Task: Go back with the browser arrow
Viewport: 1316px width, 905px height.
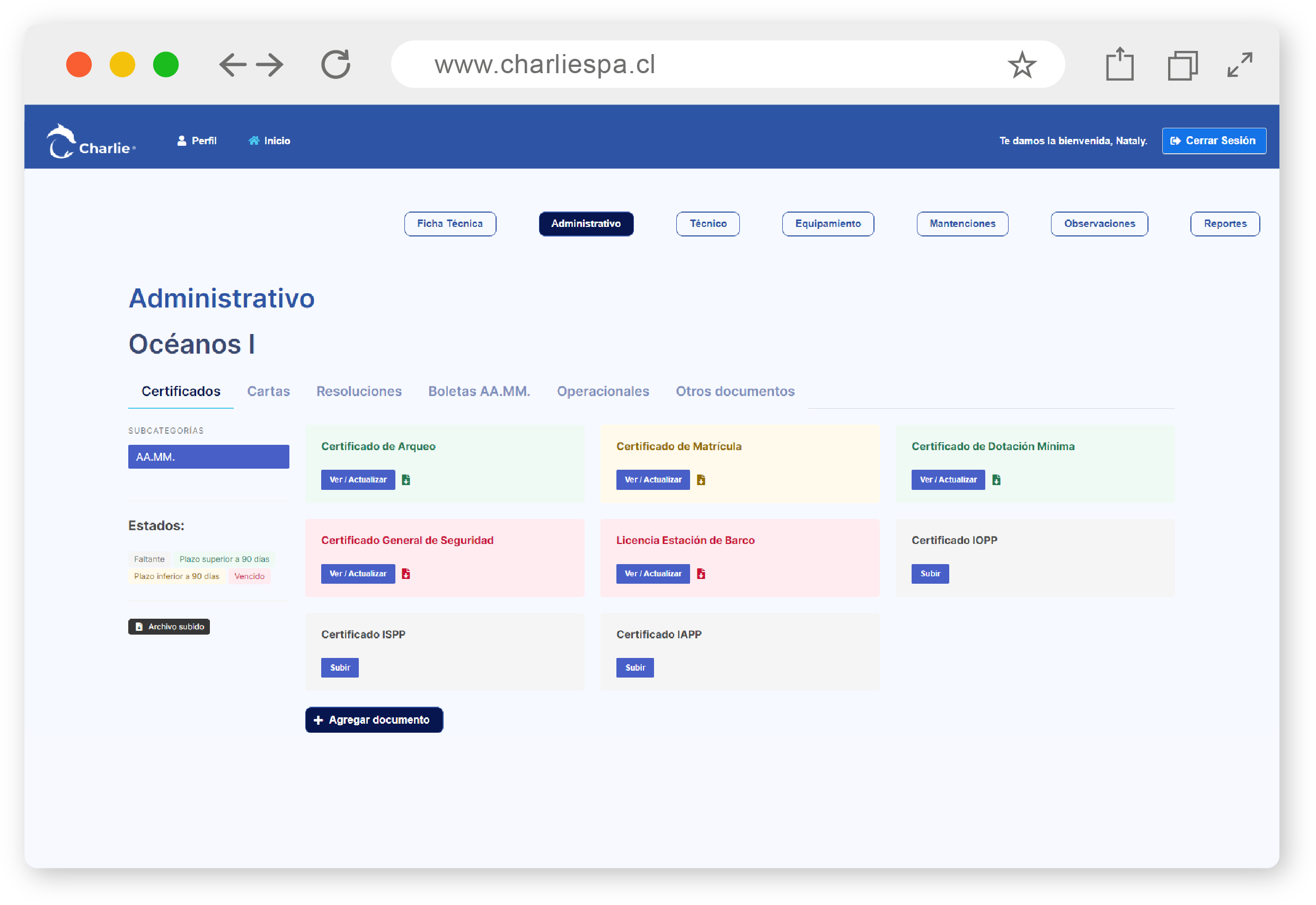Action: [232, 65]
